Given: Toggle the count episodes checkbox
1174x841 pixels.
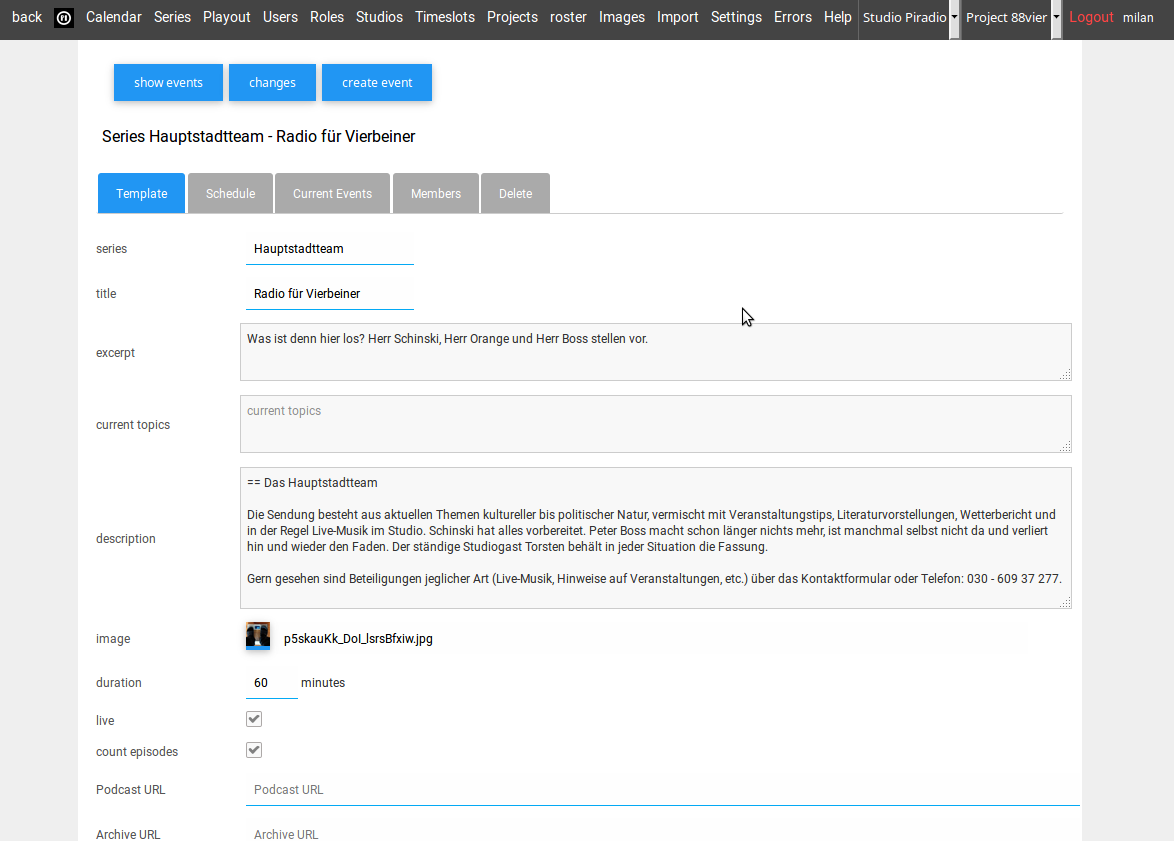Looking at the screenshot, I should pyautogui.click(x=254, y=750).
